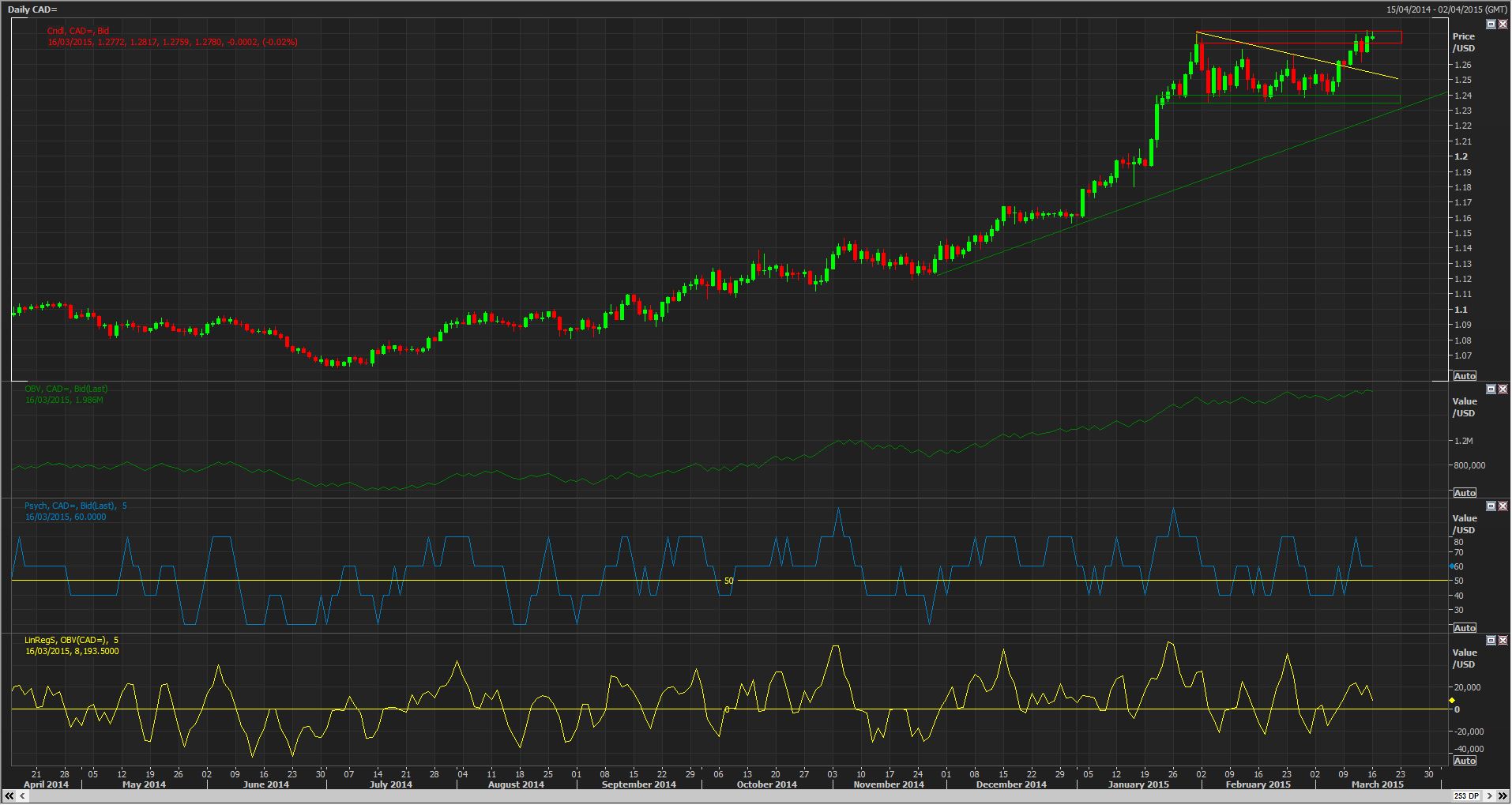Click the '50' level label on Psych line

click(728, 581)
